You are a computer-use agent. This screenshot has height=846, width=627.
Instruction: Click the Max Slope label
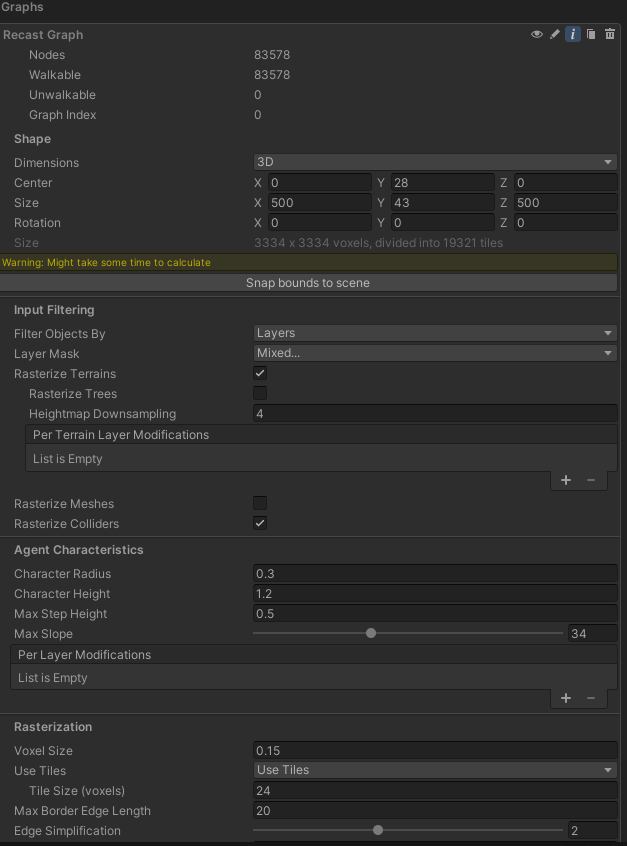43,633
